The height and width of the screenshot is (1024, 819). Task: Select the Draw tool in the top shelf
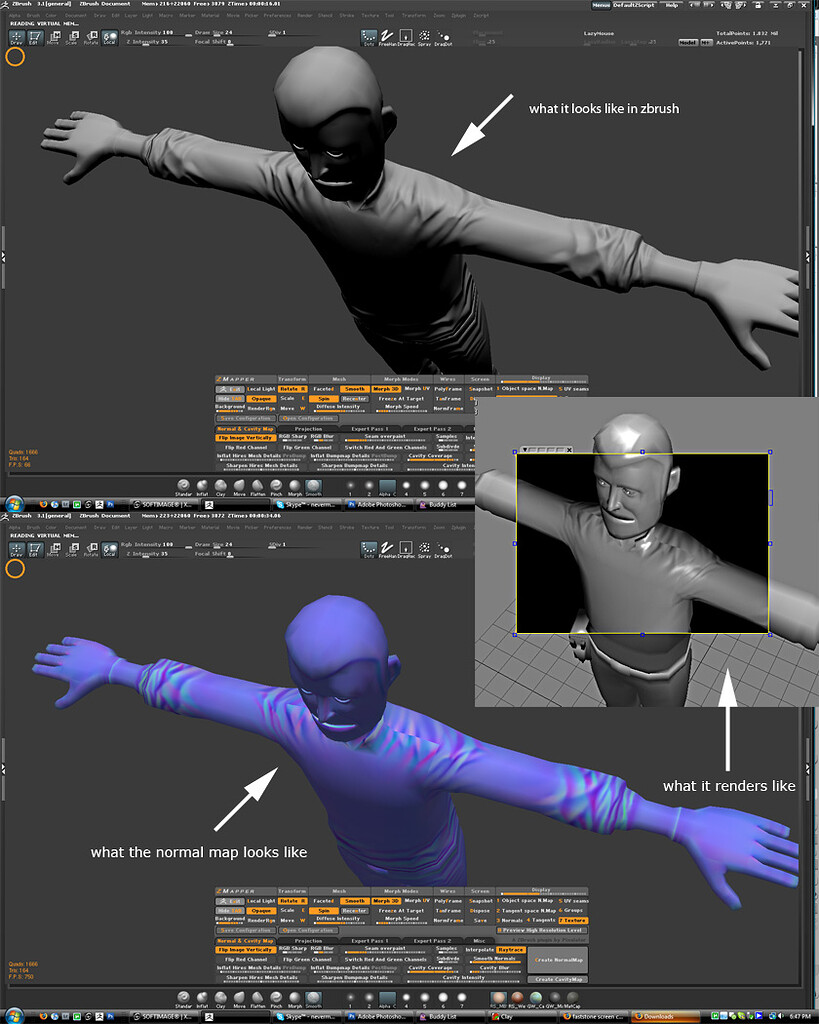click(x=15, y=36)
